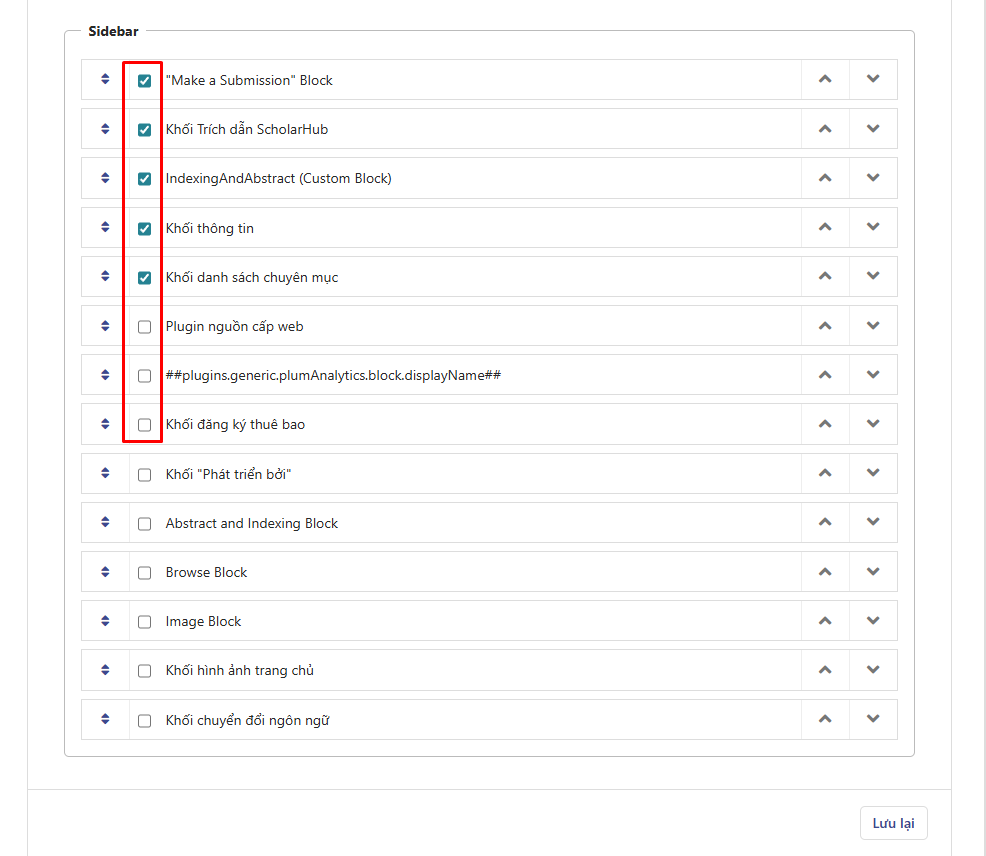Click the reorder icon beside Browse Block
The height and width of the screenshot is (856, 986).
coord(105,571)
